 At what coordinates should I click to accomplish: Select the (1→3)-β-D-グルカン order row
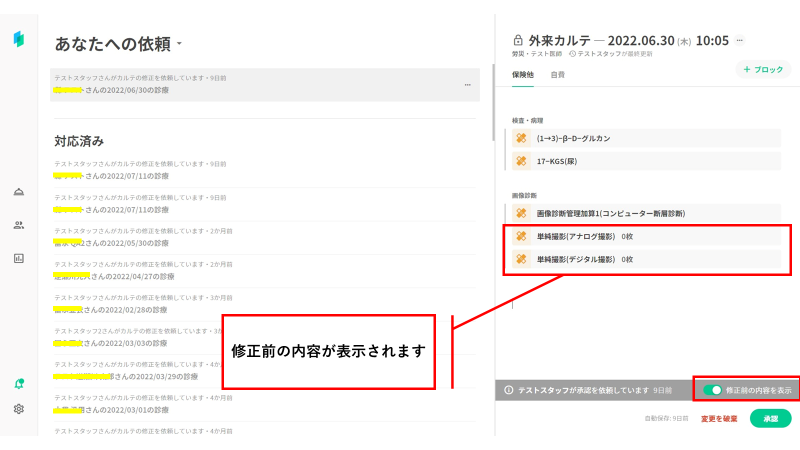coord(646,138)
